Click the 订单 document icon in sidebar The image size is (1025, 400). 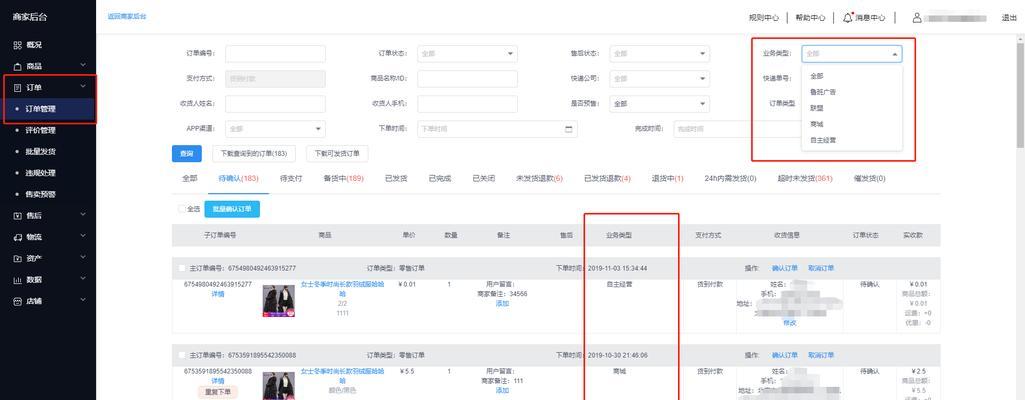[18, 88]
